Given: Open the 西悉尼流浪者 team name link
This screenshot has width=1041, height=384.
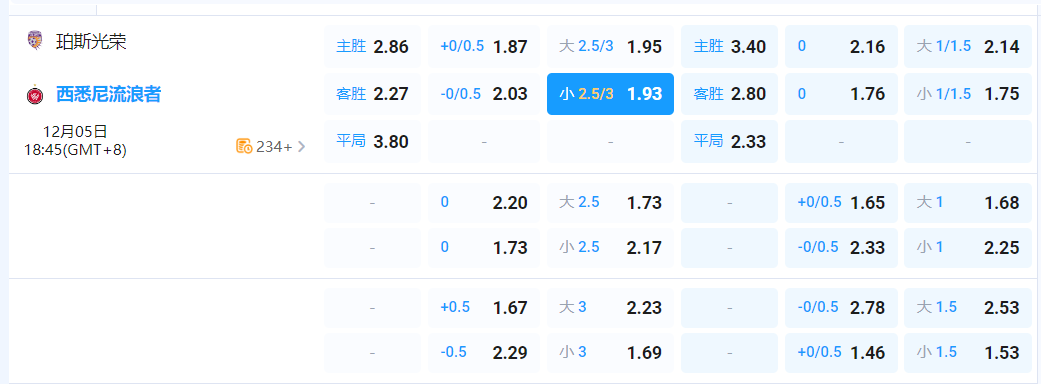Looking at the screenshot, I should [108, 94].
